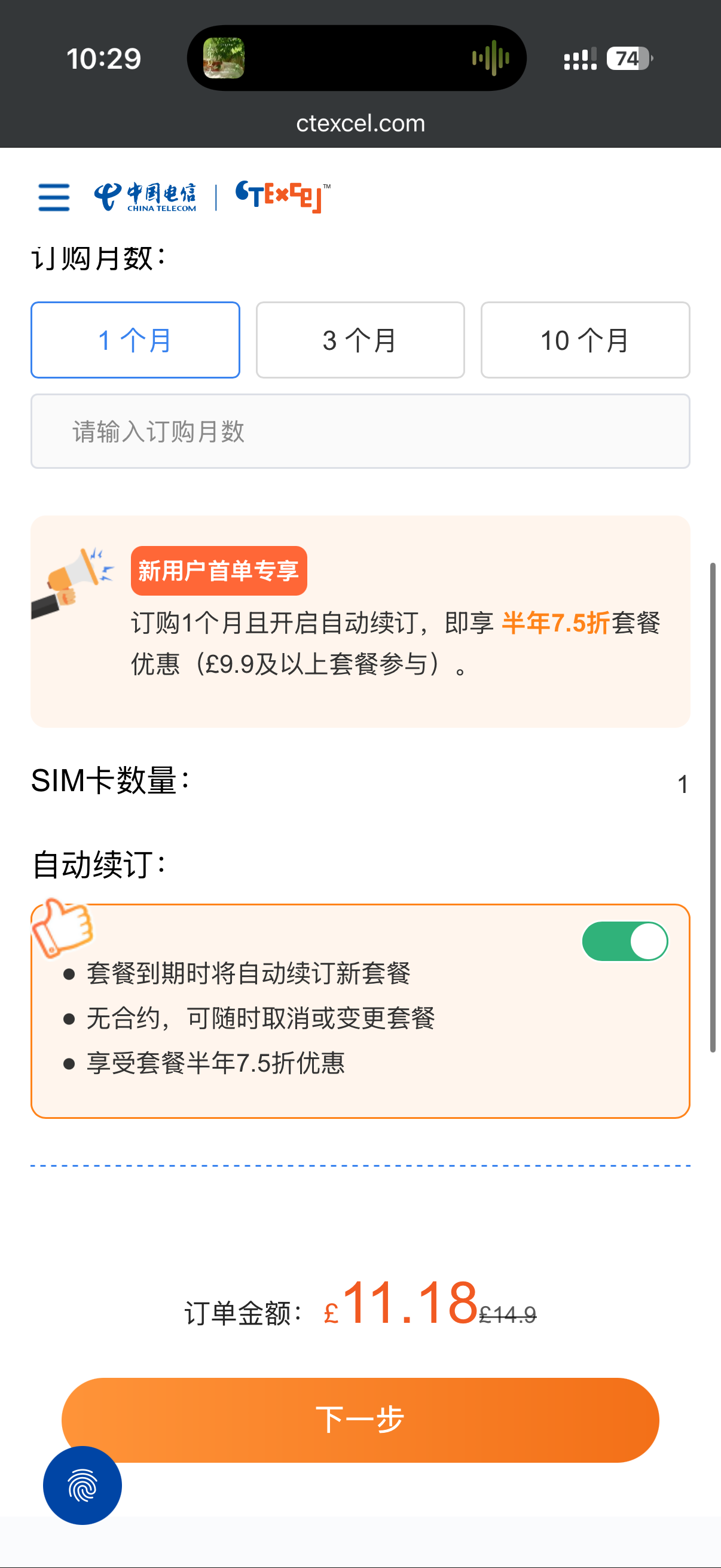Tap the blue fingerprint floating button
This screenshot has height=1568, width=721.
point(82,1485)
